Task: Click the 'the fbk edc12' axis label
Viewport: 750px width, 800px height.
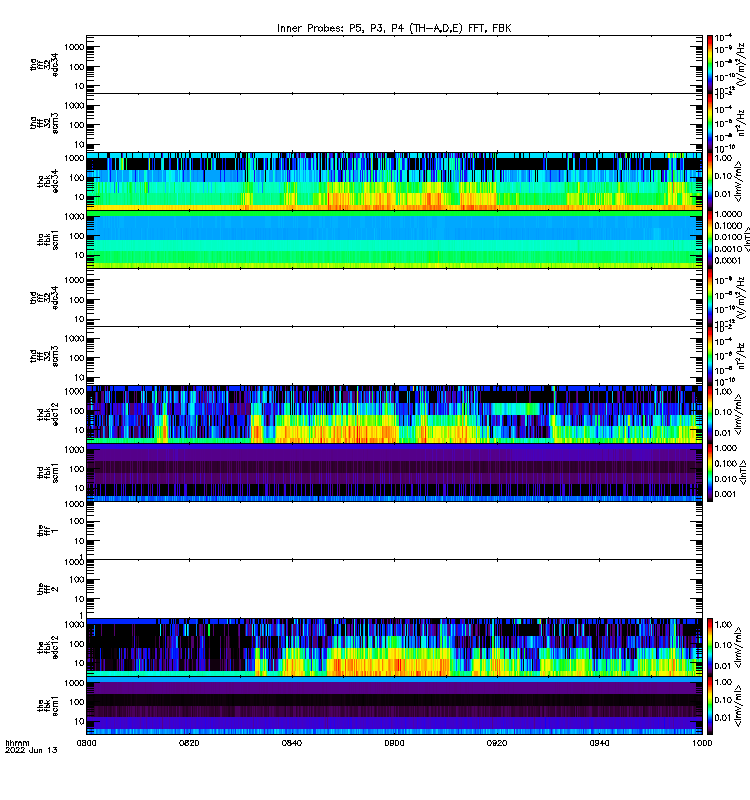Action: pyautogui.click(x=47, y=647)
